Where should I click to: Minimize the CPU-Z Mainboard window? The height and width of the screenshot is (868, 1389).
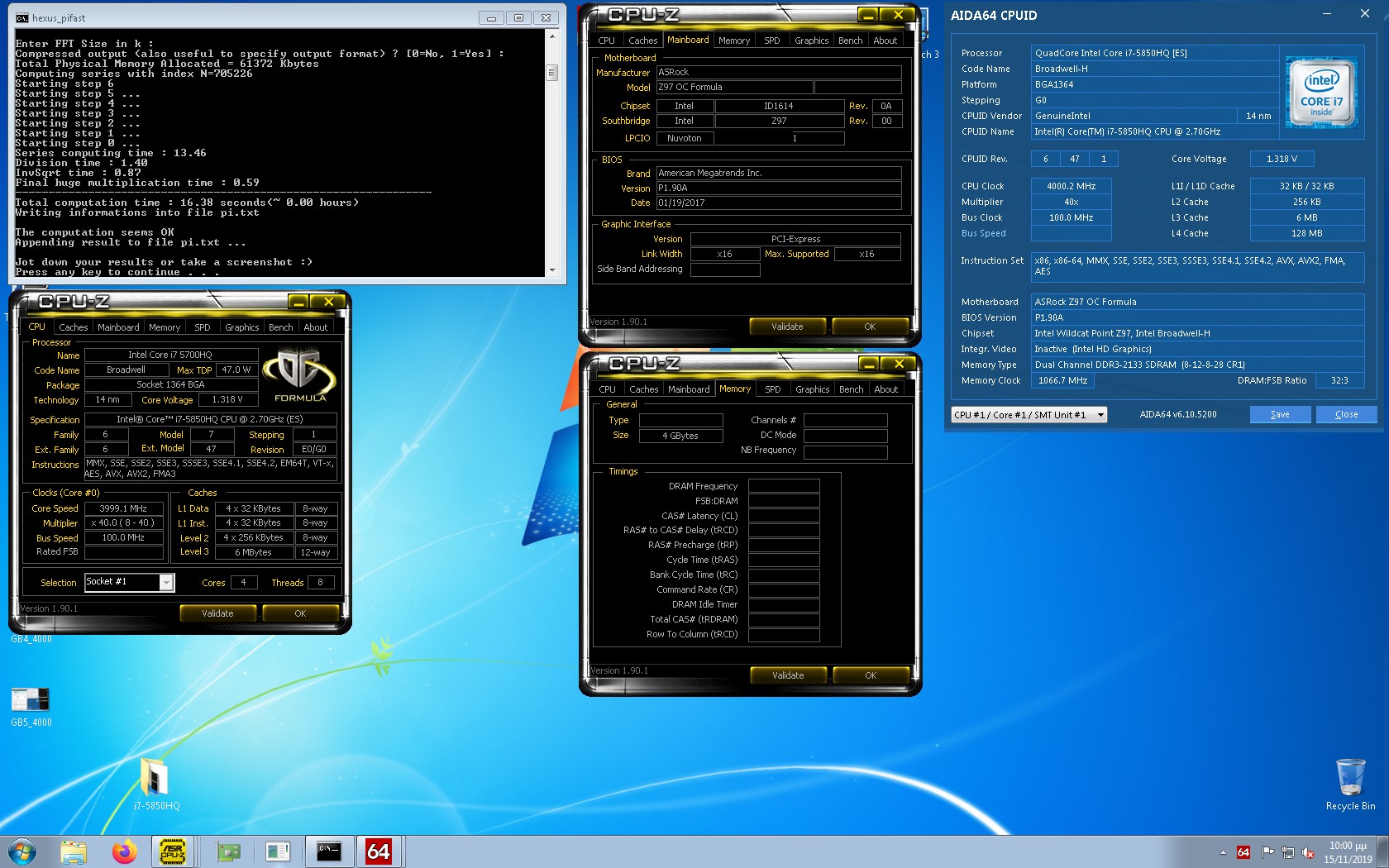867,15
